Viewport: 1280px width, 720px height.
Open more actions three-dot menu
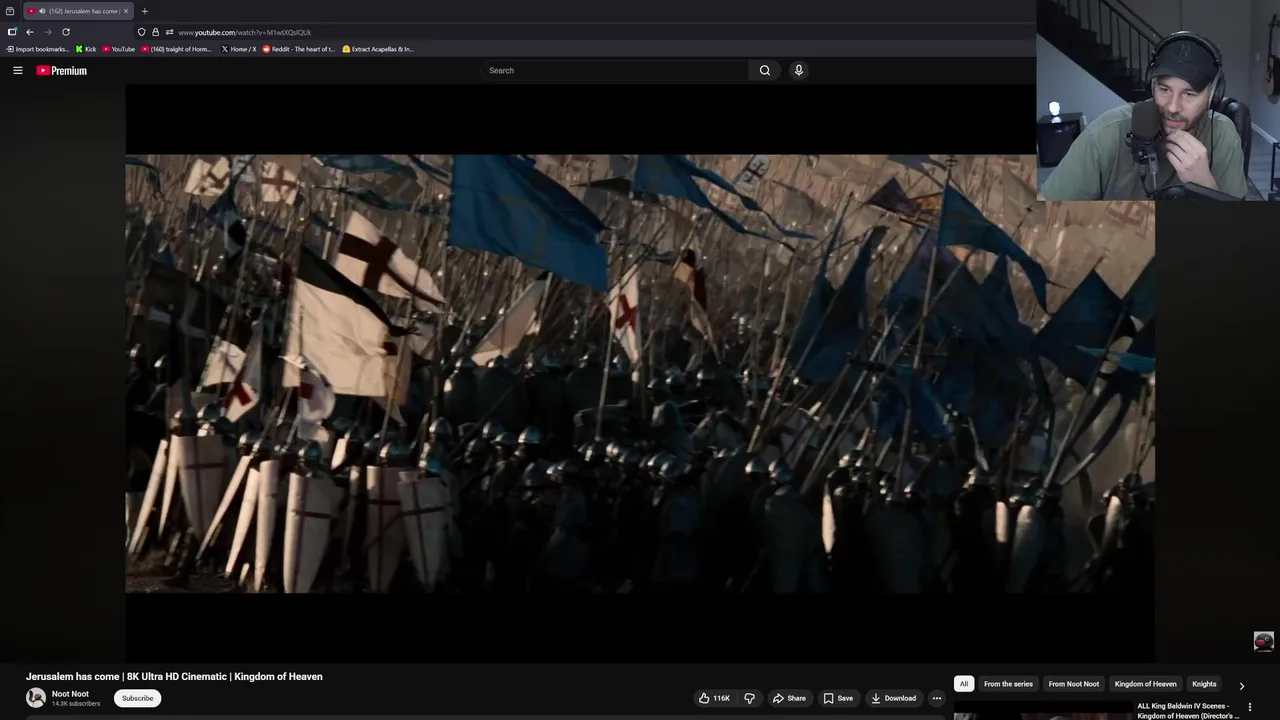tap(937, 698)
